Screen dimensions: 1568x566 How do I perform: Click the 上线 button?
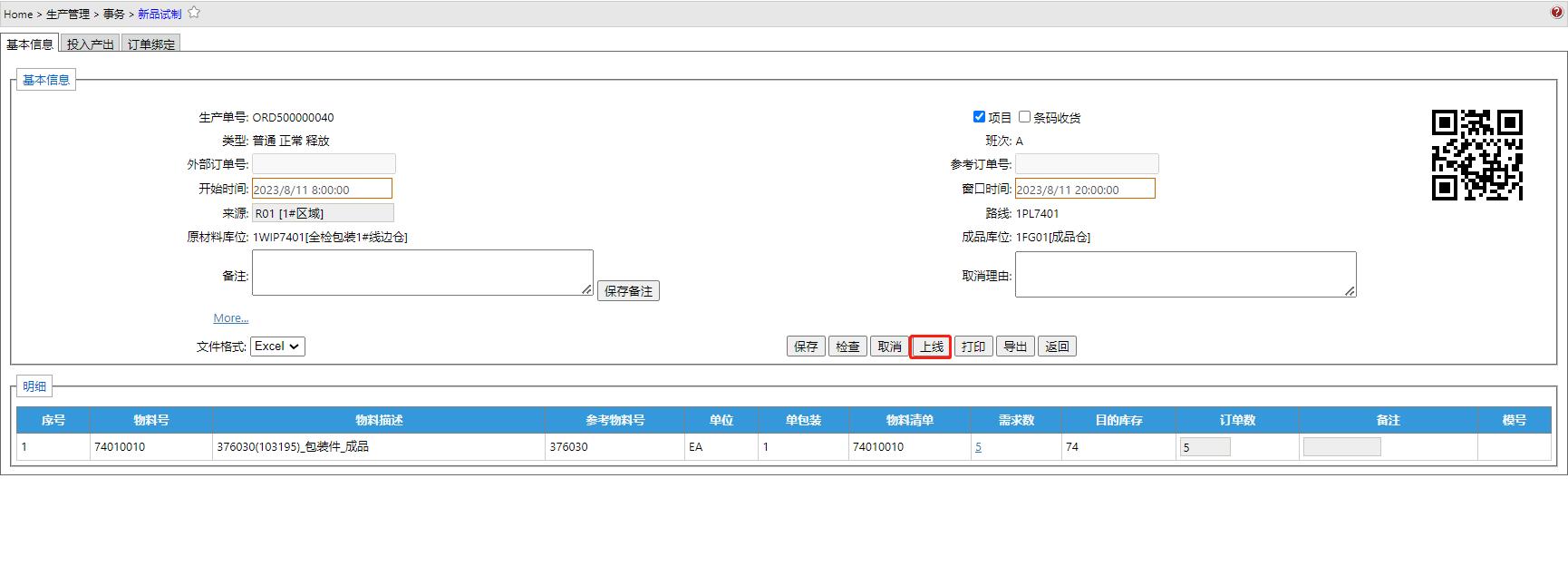(x=931, y=346)
